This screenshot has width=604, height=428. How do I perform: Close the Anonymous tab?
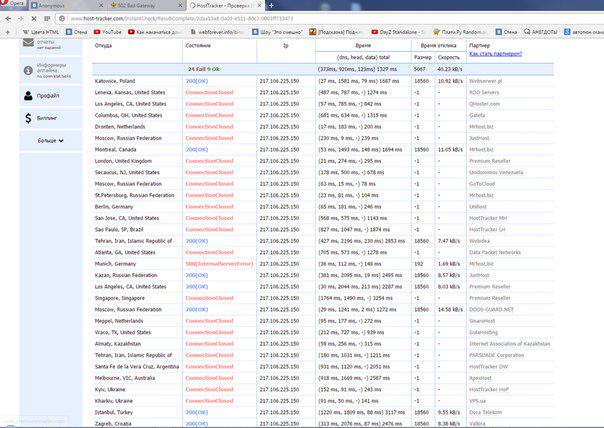point(101,5)
